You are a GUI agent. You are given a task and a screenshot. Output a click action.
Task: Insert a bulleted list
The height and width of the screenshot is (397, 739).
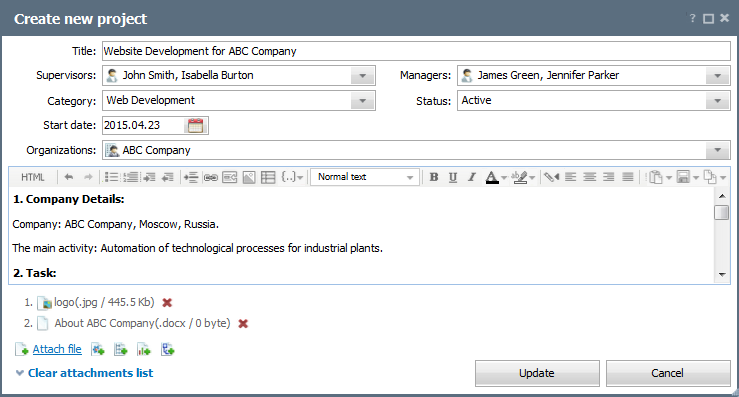pos(111,177)
